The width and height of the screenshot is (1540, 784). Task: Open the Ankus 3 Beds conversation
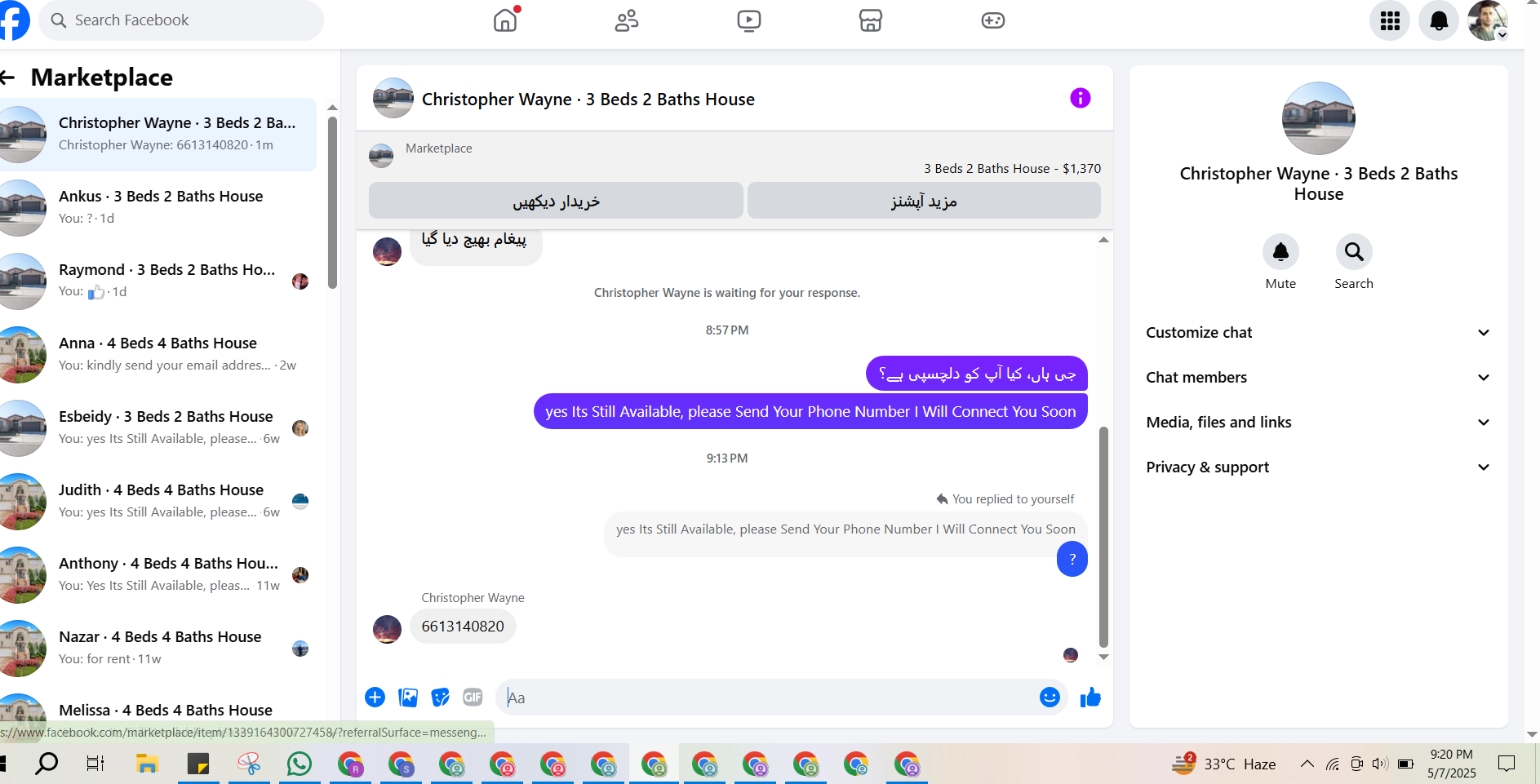[158, 207]
